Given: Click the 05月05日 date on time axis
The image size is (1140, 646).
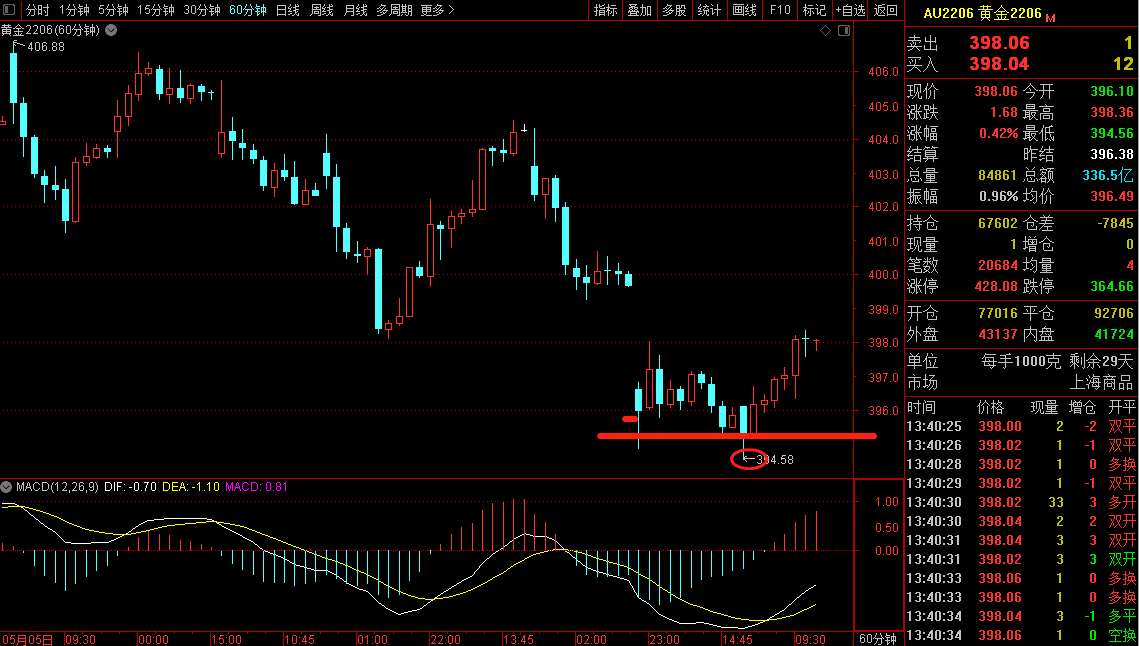Looking at the screenshot, I should (27, 639).
